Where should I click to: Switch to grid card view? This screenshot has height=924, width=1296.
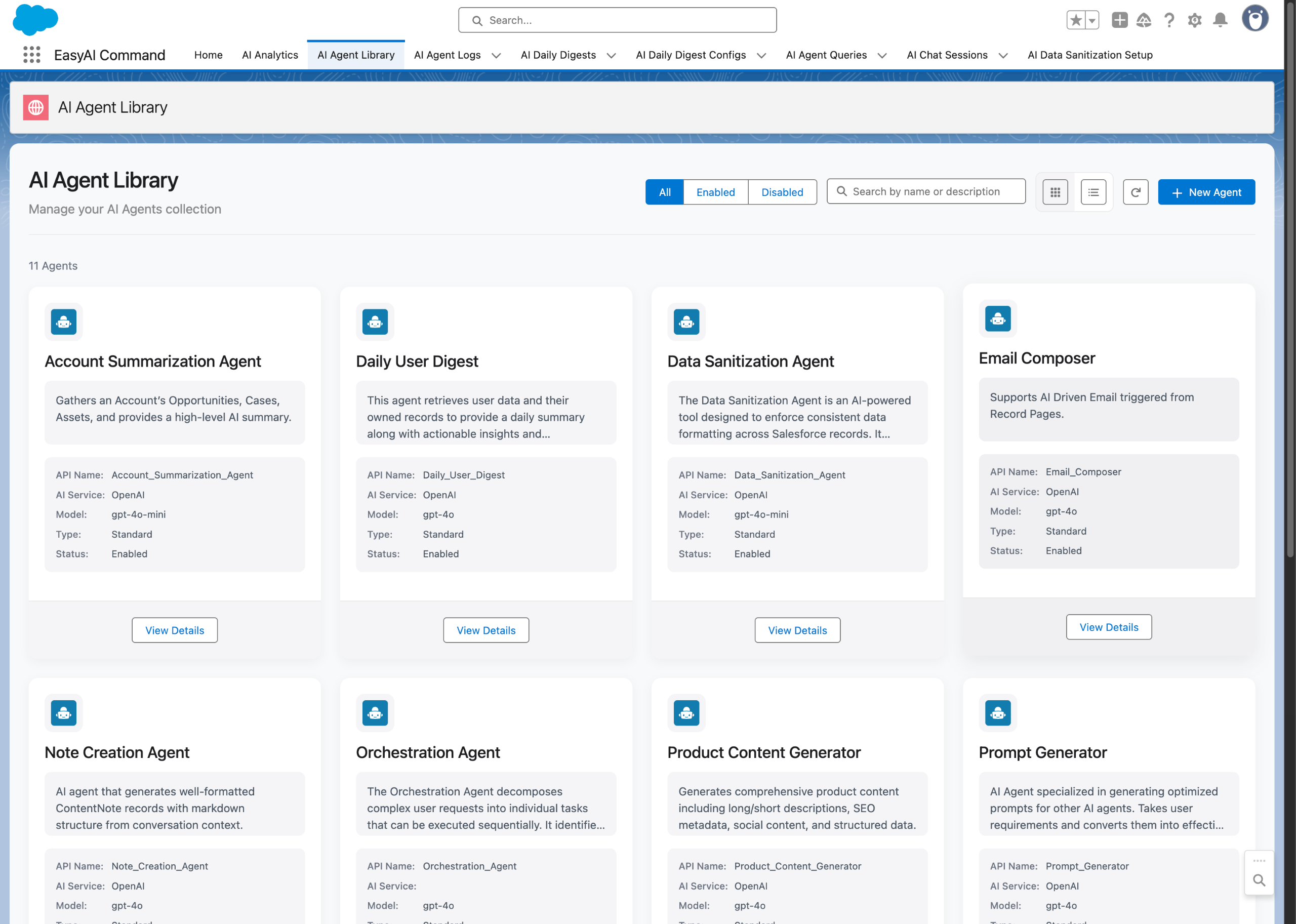click(x=1055, y=192)
